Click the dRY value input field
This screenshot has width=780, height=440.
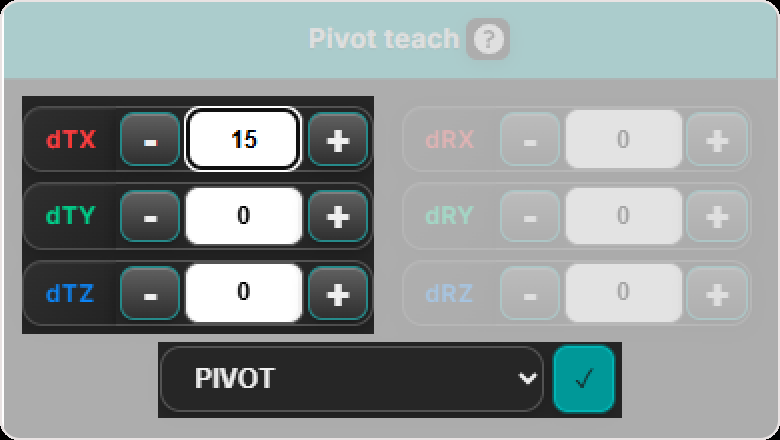623,216
